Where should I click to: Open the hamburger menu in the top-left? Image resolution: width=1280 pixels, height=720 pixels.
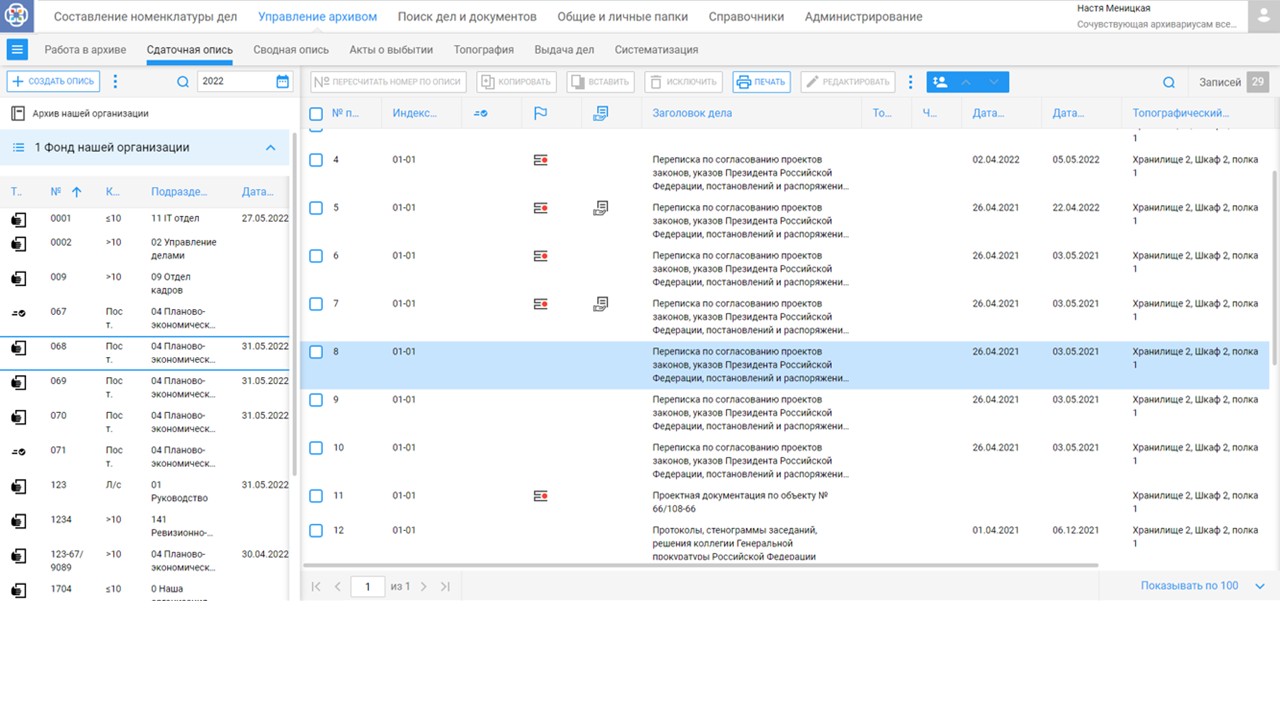(17, 49)
